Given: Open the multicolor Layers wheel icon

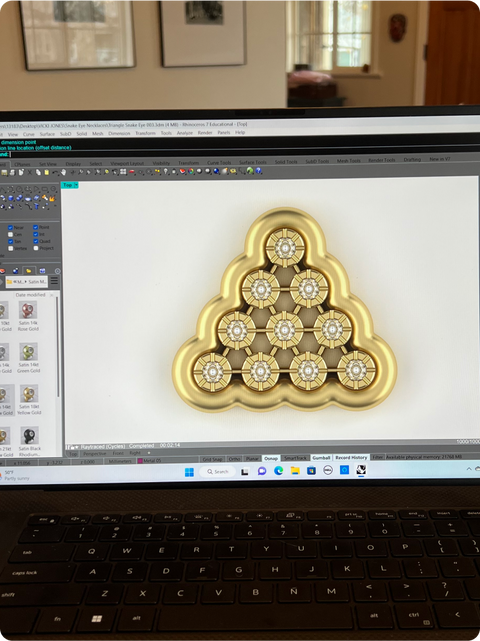Looking at the screenshot, I should pos(191,171).
